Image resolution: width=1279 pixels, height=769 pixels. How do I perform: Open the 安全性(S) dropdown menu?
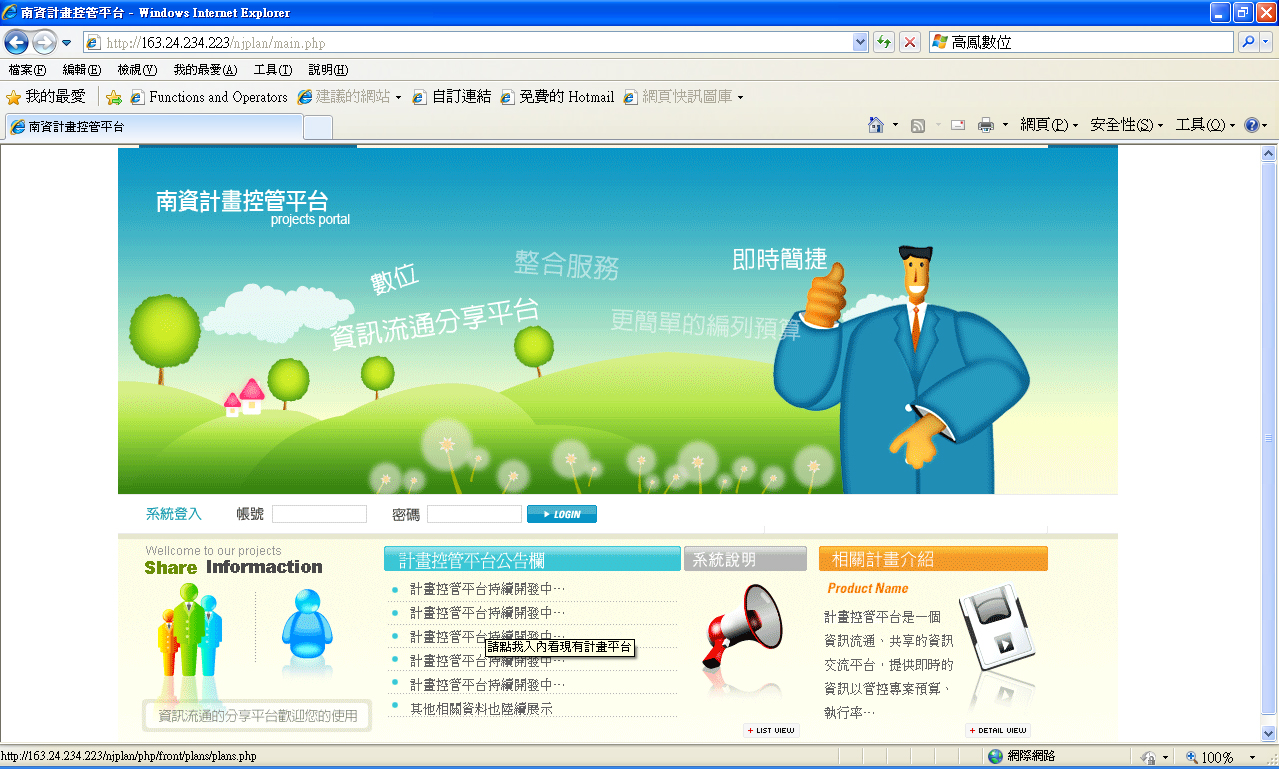click(x=1126, y=125)
